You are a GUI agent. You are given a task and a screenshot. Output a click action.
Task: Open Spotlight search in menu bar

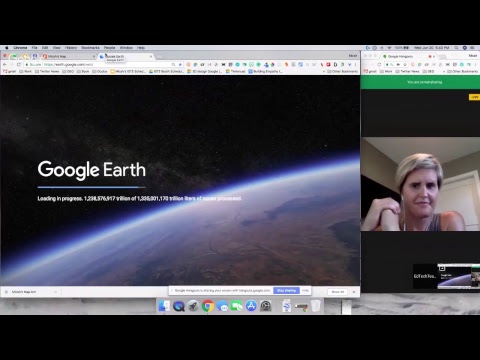456,48
